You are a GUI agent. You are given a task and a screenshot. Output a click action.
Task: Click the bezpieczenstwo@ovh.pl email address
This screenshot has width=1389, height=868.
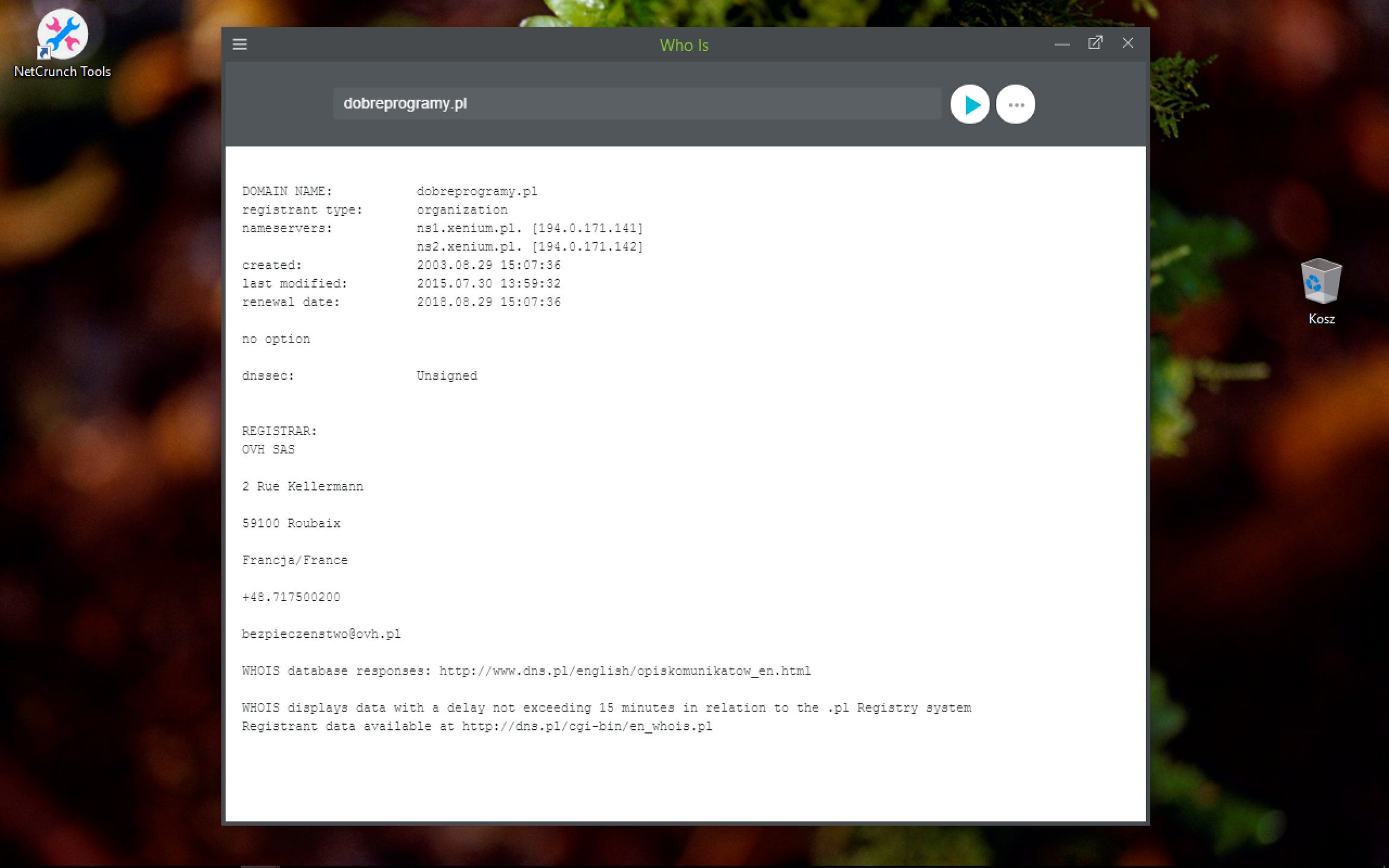[321, 634]
